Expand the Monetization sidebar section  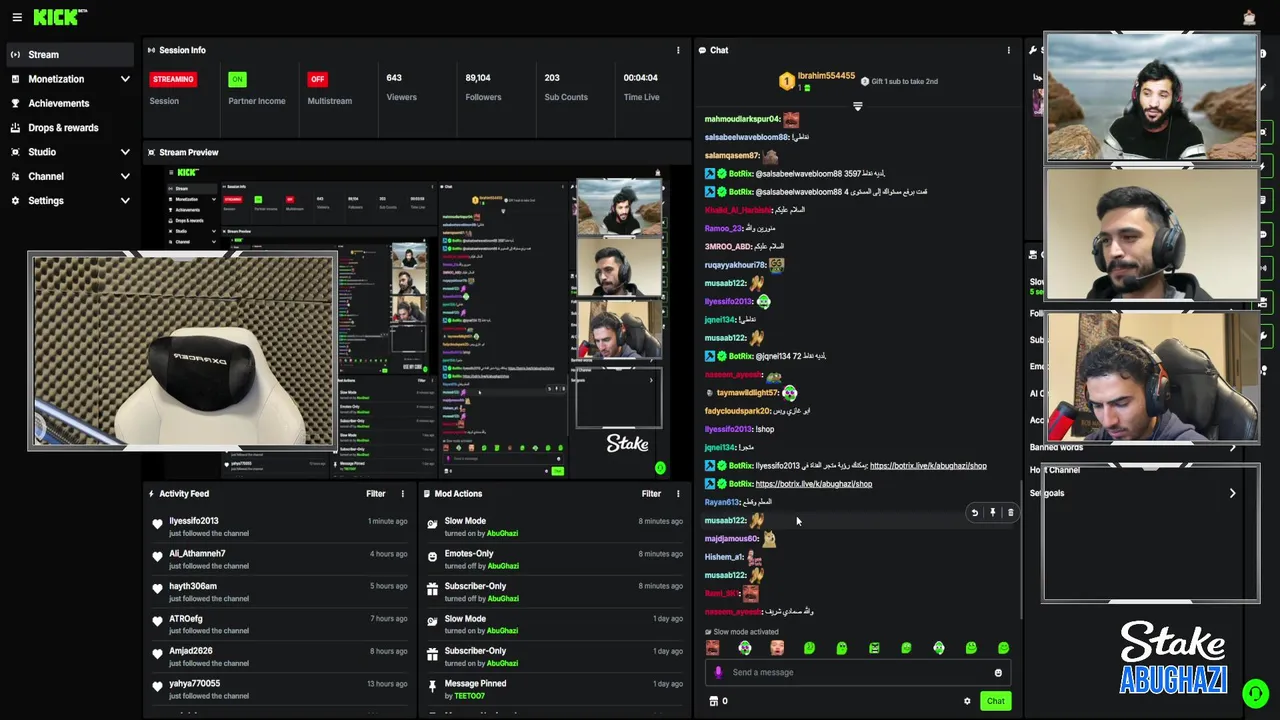point(125,79)
